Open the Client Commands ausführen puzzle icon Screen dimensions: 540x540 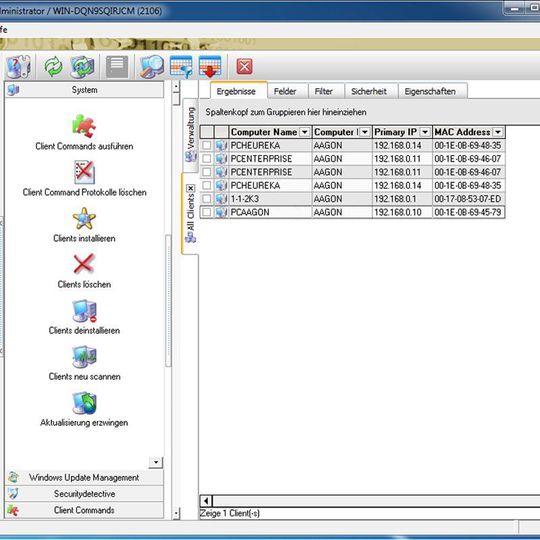[x=84, y=126]
